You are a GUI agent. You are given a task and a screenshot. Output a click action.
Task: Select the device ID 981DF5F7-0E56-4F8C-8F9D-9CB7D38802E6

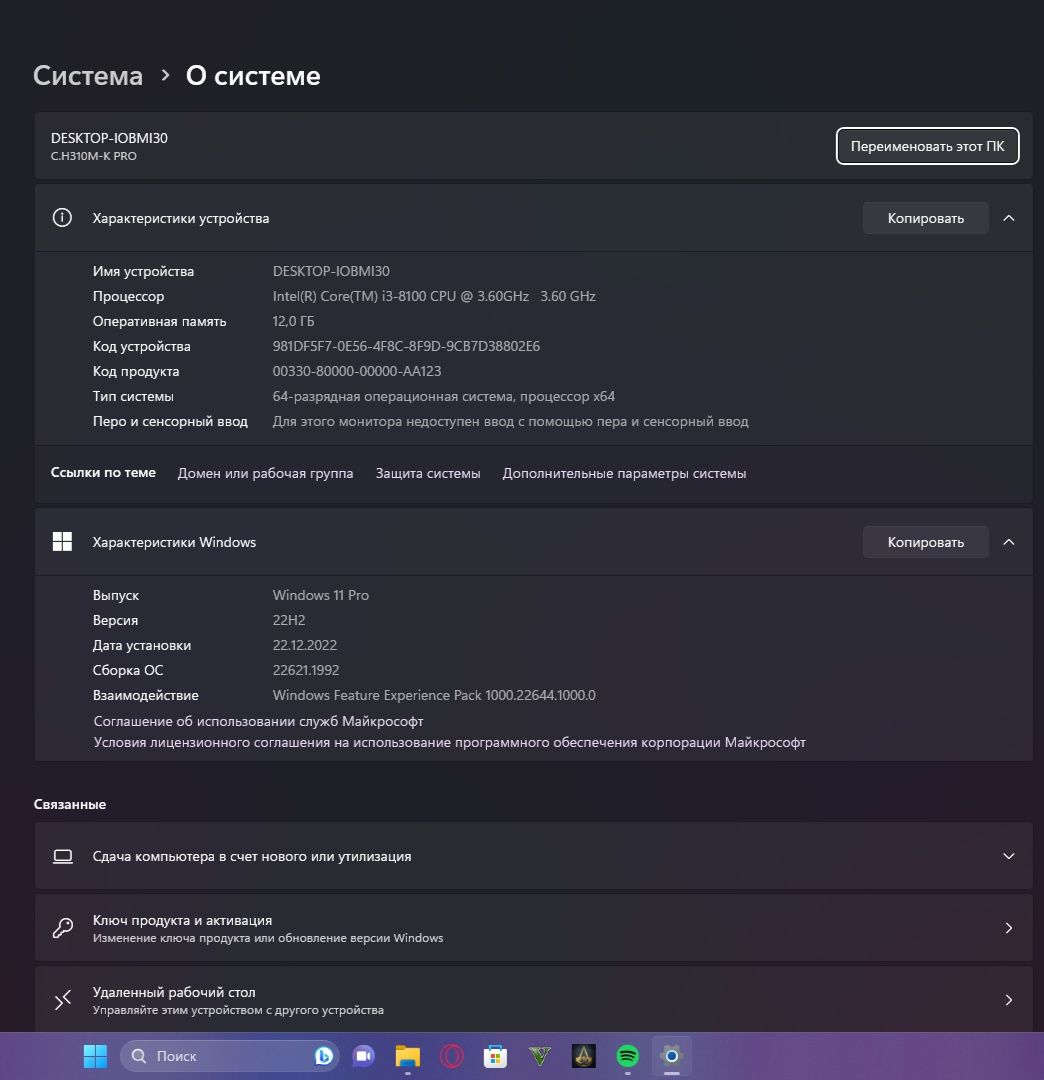point(406,346)
